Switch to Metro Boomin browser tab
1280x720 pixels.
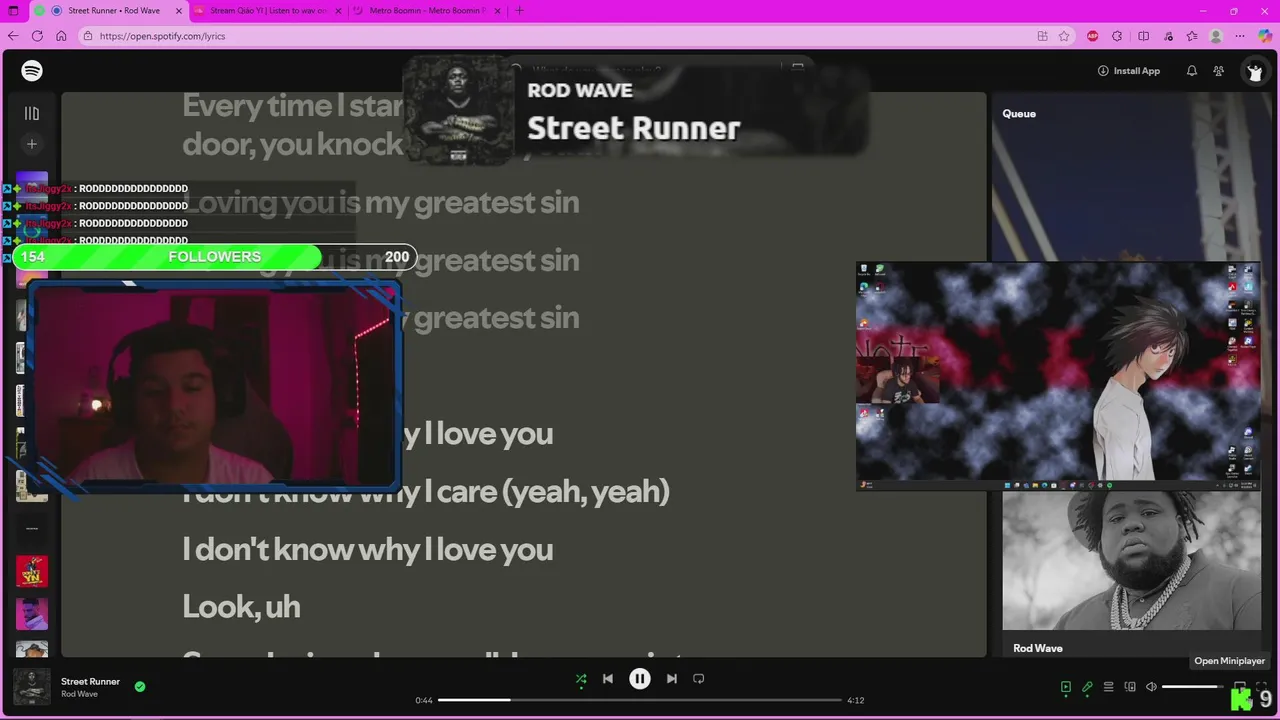click(x=428, y=11)
